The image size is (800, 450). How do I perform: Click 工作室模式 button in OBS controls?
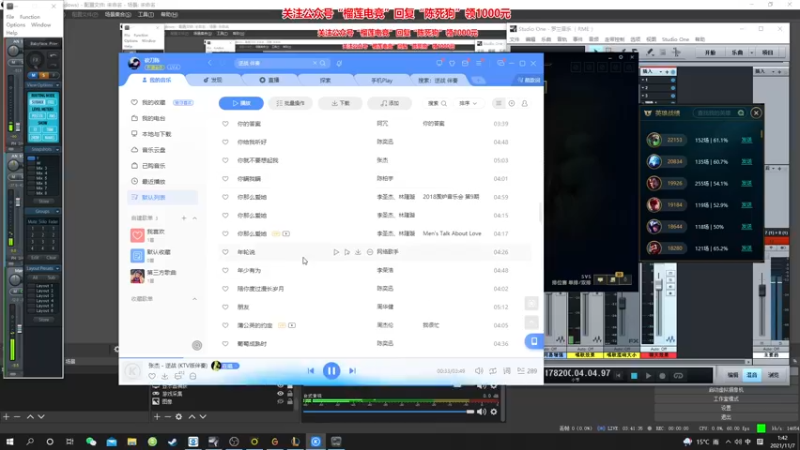726,398
